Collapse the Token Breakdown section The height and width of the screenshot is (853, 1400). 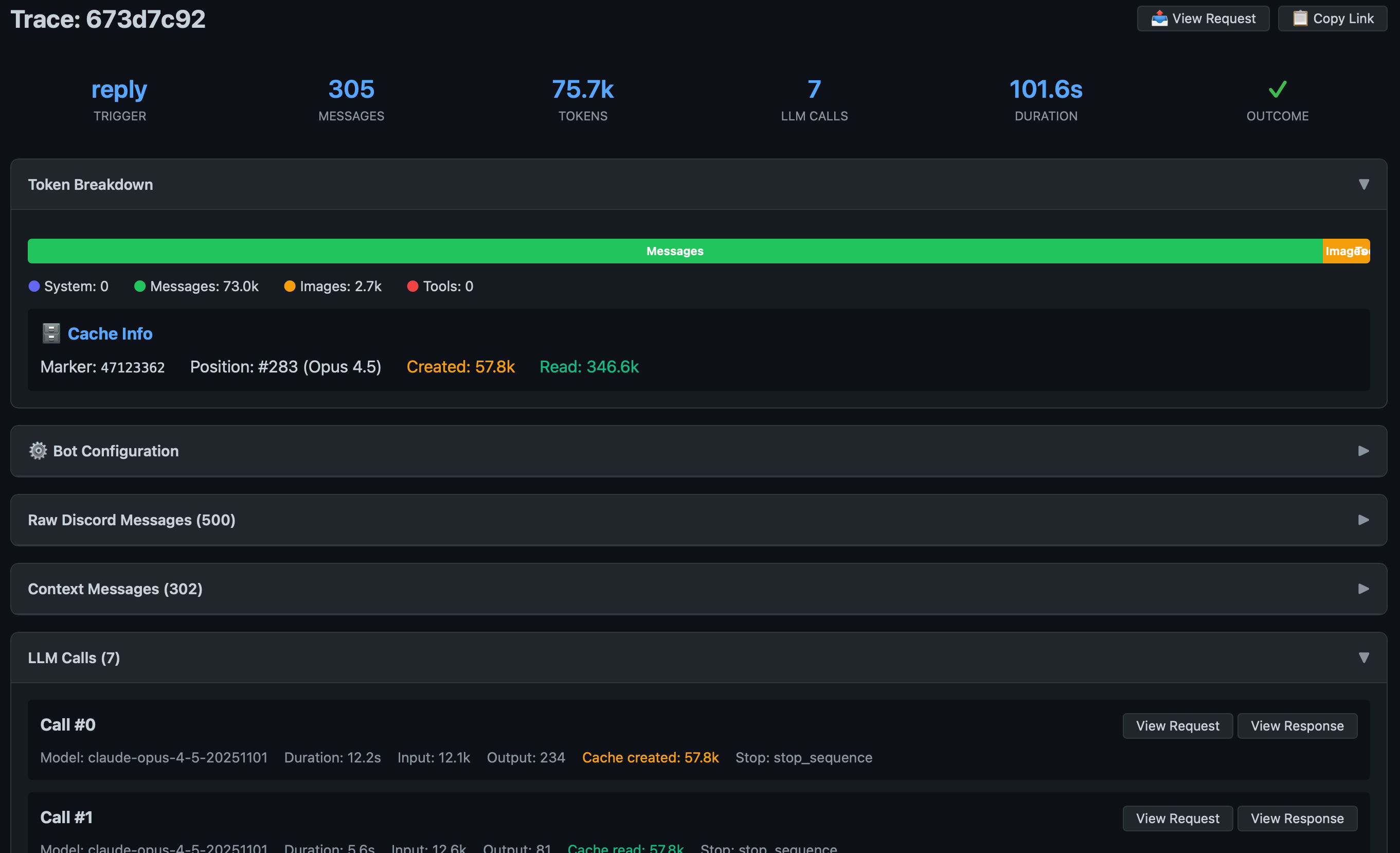1364,184
